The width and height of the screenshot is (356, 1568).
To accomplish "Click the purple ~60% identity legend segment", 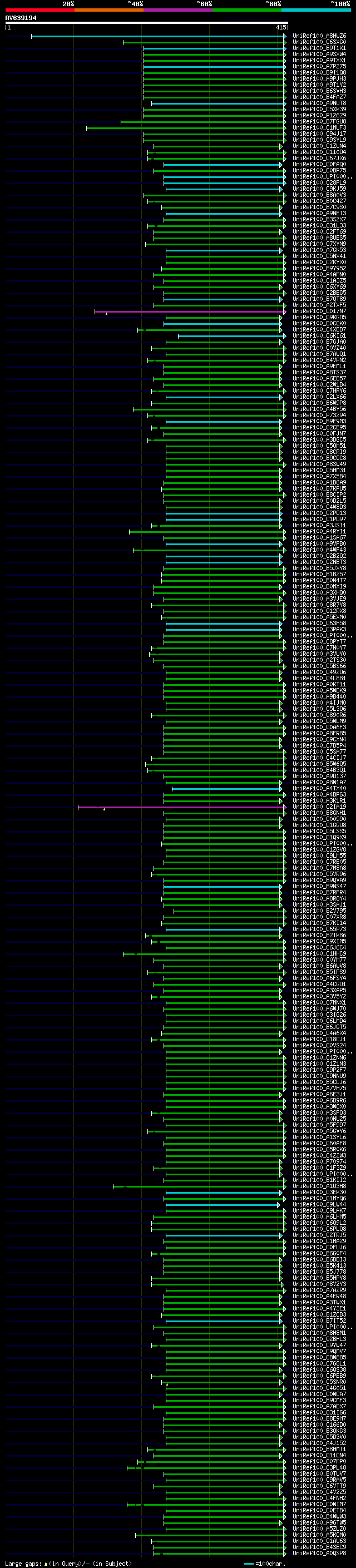I will (177, 10).
